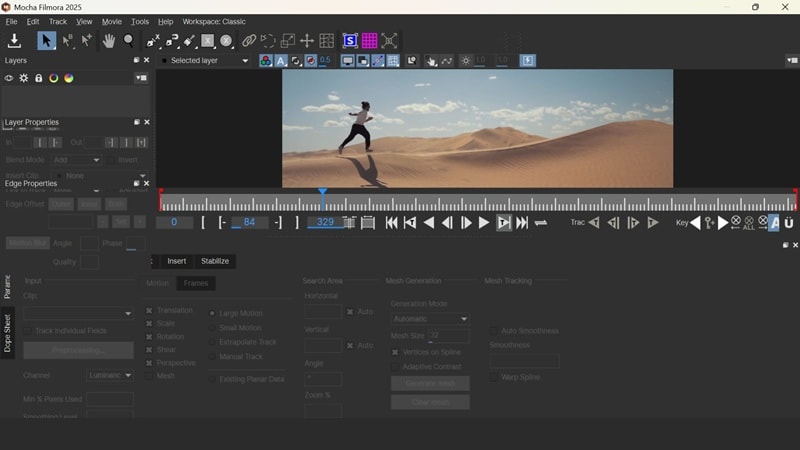The width and height of the screenshot is (800, 450).
Task: Click the out point field showing 329
Action: (x=325, y=222)
